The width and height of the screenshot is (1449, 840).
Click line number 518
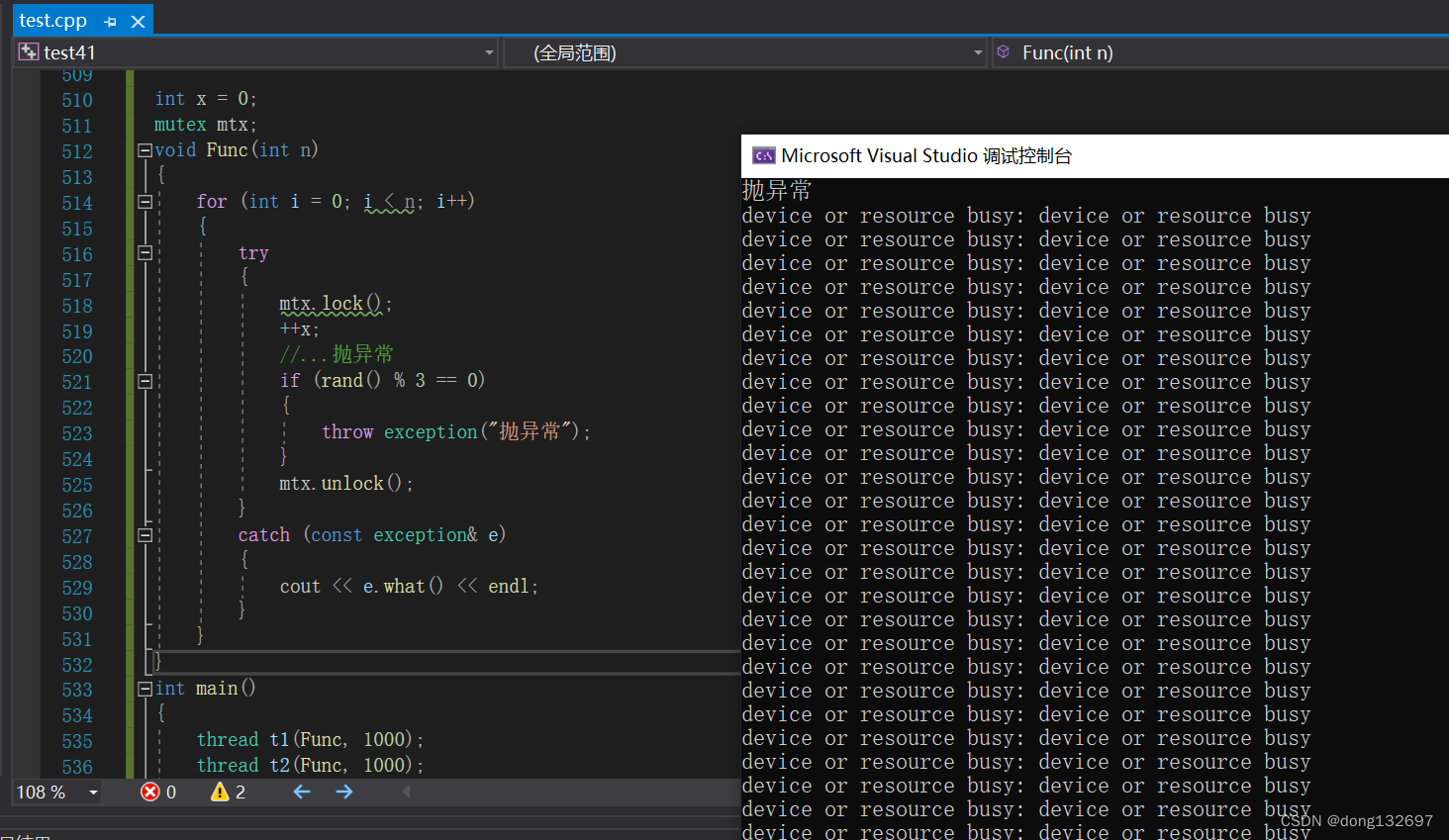tap(77, 306)
